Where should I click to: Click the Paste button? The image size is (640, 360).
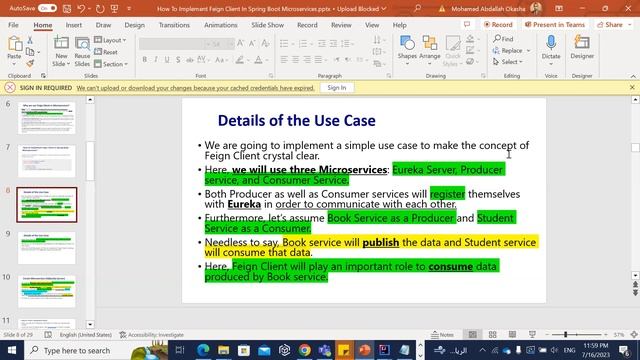tap(14, 49)
